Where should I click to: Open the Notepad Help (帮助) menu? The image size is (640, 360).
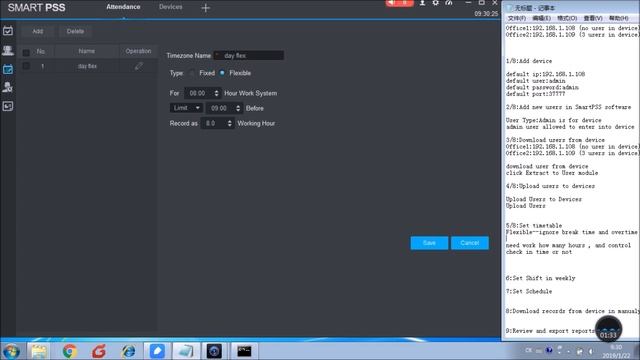[x=618, y=18]
